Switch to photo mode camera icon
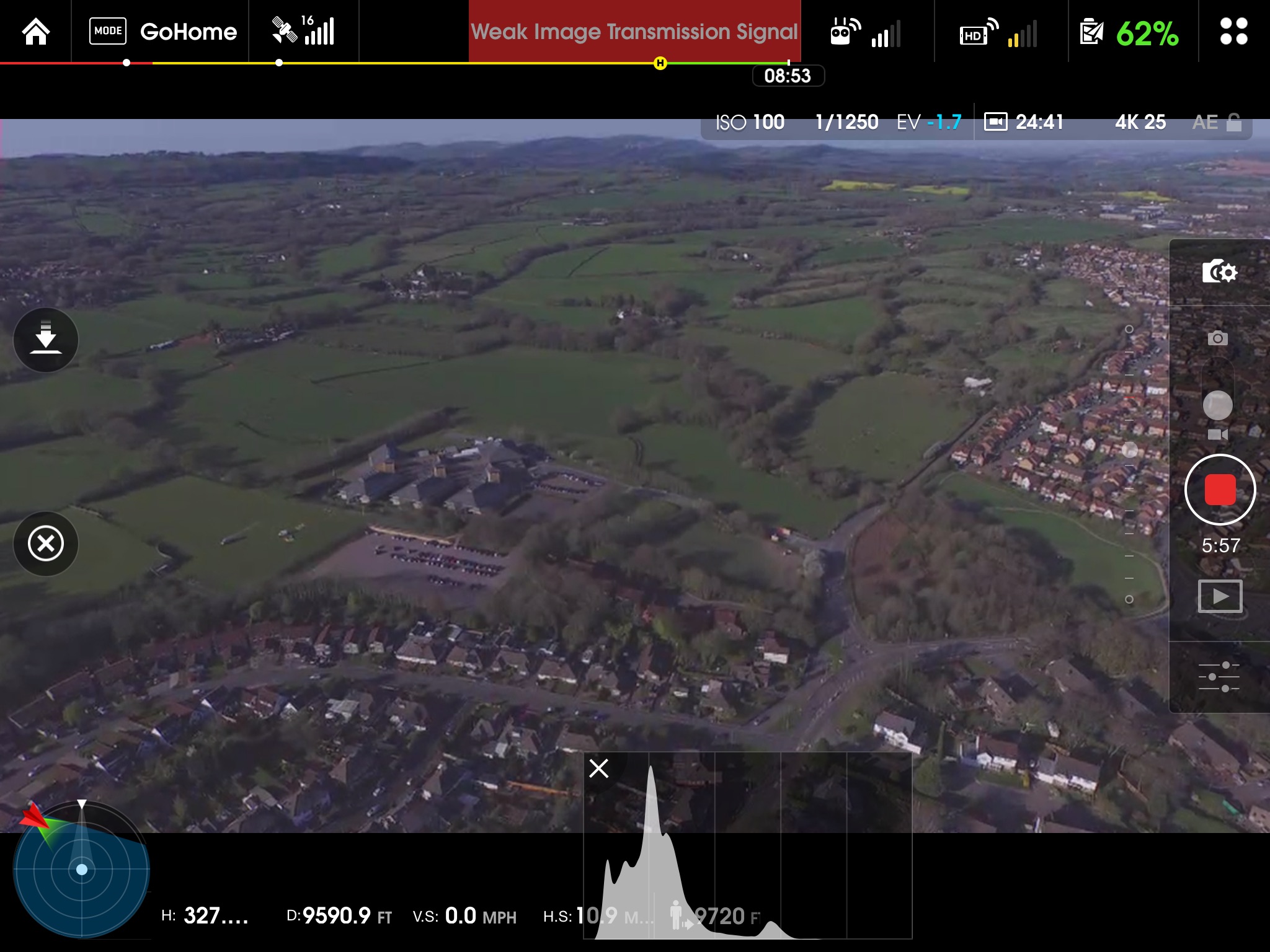 (1217, 338)
